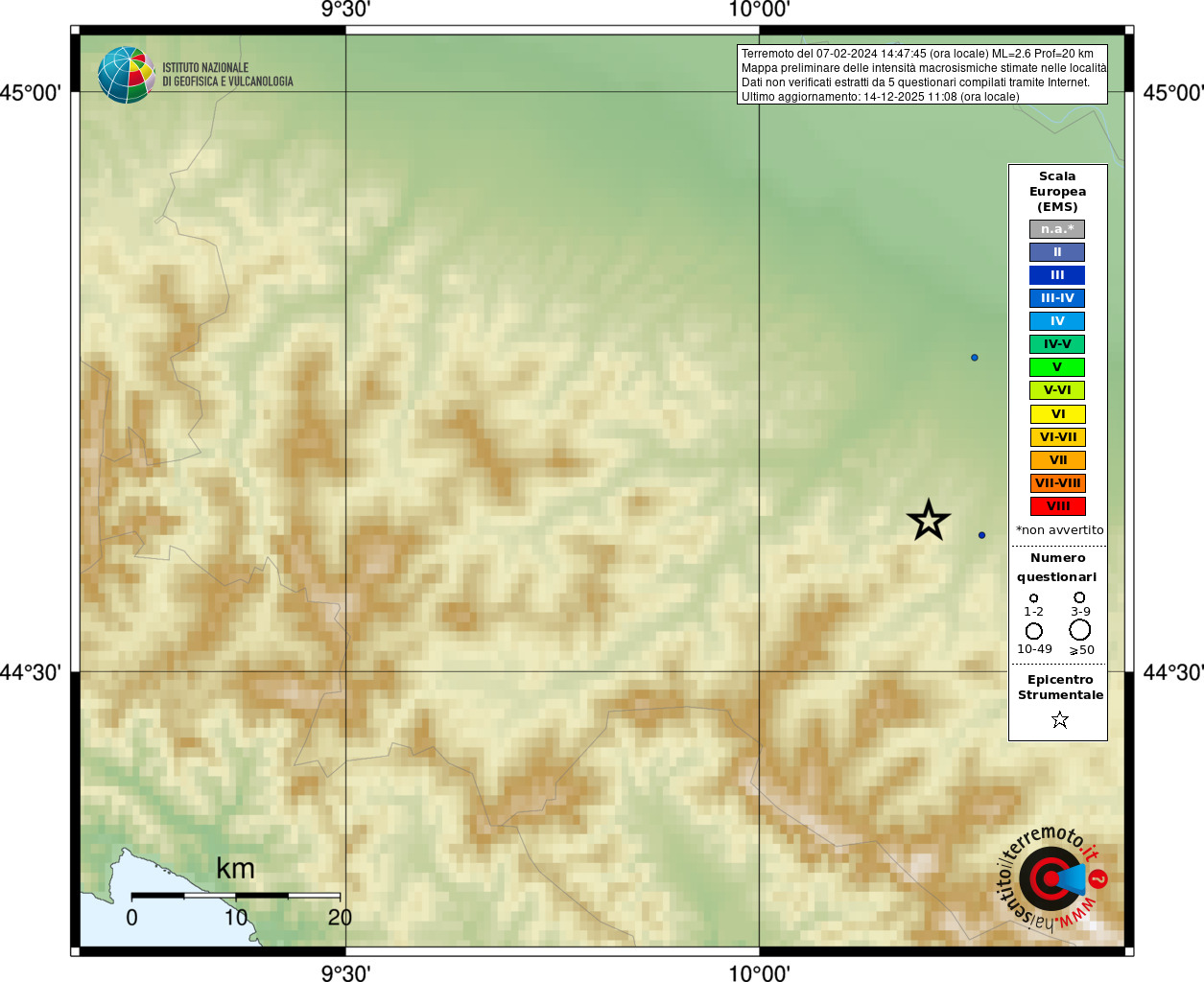Click the top 10°00' longitude label
This screenshot has width=1204, height=982.
759,10
